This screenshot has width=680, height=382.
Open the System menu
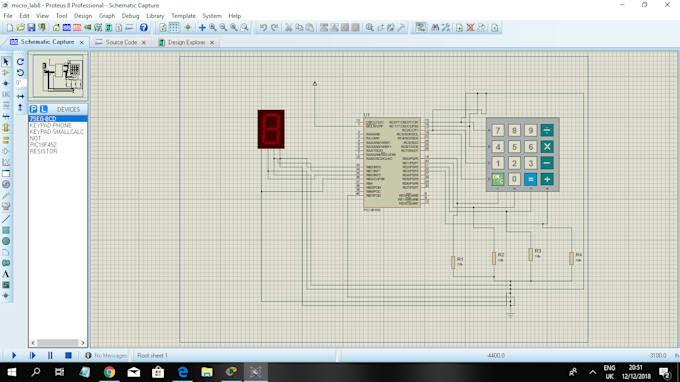[x=212, y=16]
